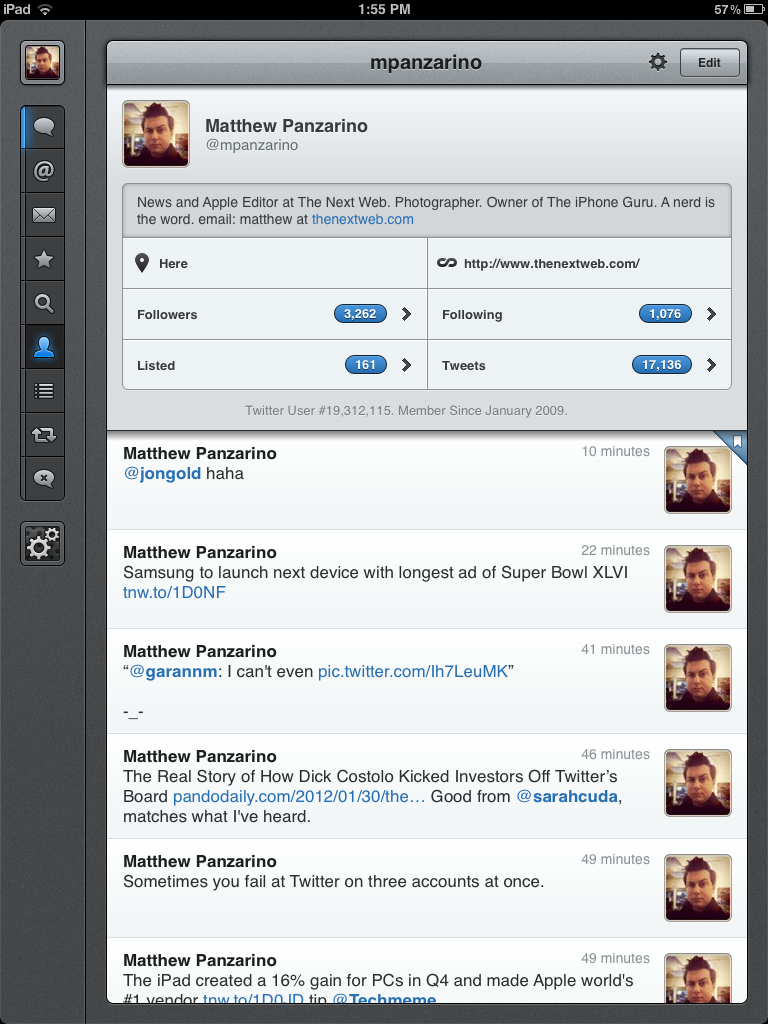Open @garannm mention link
This screenshot has width=768, height=1024.
click(x=173, y=671)
